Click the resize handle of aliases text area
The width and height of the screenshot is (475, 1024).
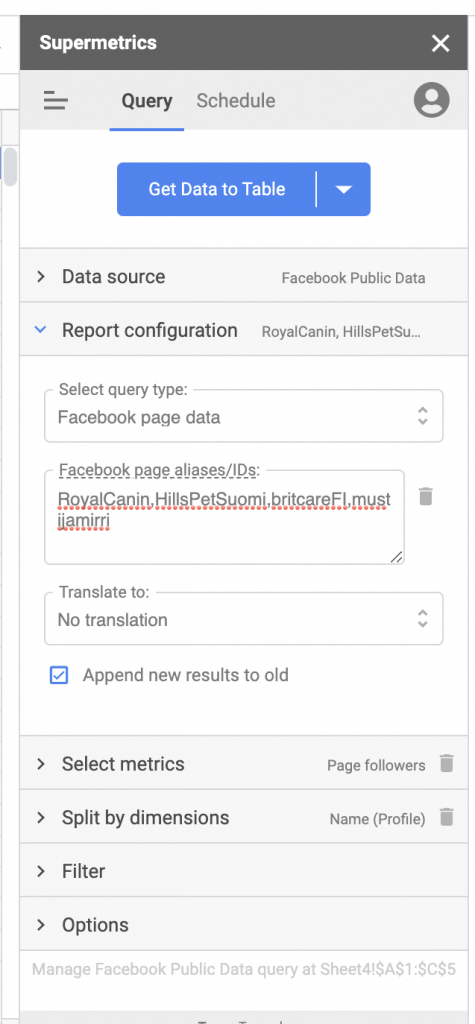coord(397,557)
